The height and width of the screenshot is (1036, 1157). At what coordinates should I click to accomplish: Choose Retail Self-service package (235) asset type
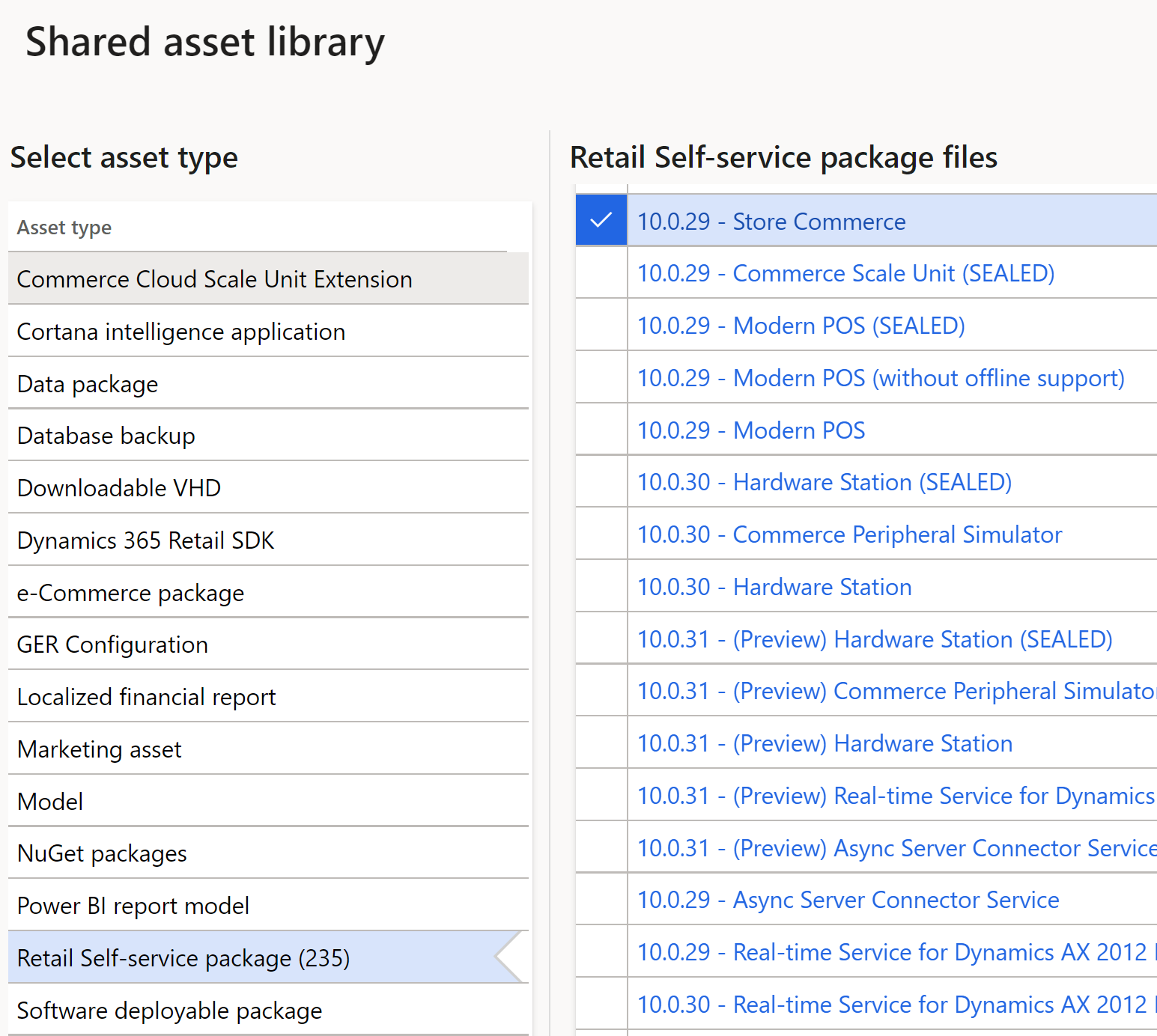[x=268, y=957]
